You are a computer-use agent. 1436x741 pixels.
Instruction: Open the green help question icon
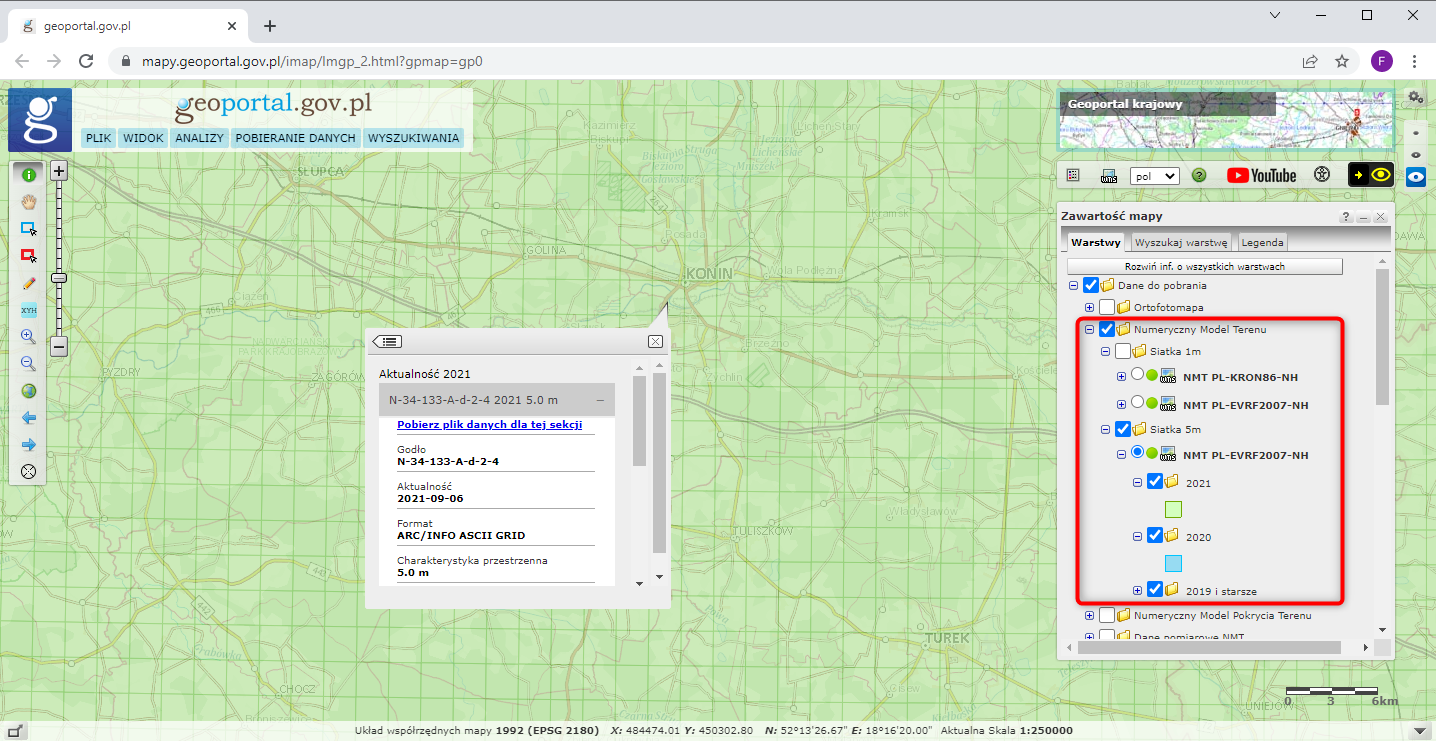pos(1199,175)
